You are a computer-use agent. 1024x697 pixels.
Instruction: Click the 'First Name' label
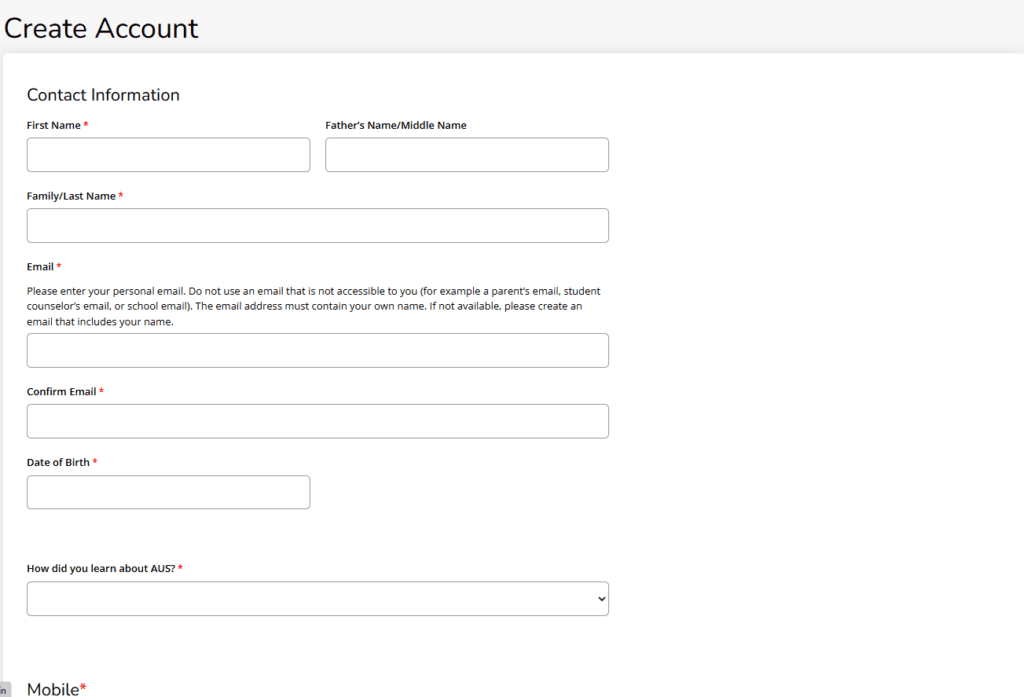click(54, 125)
